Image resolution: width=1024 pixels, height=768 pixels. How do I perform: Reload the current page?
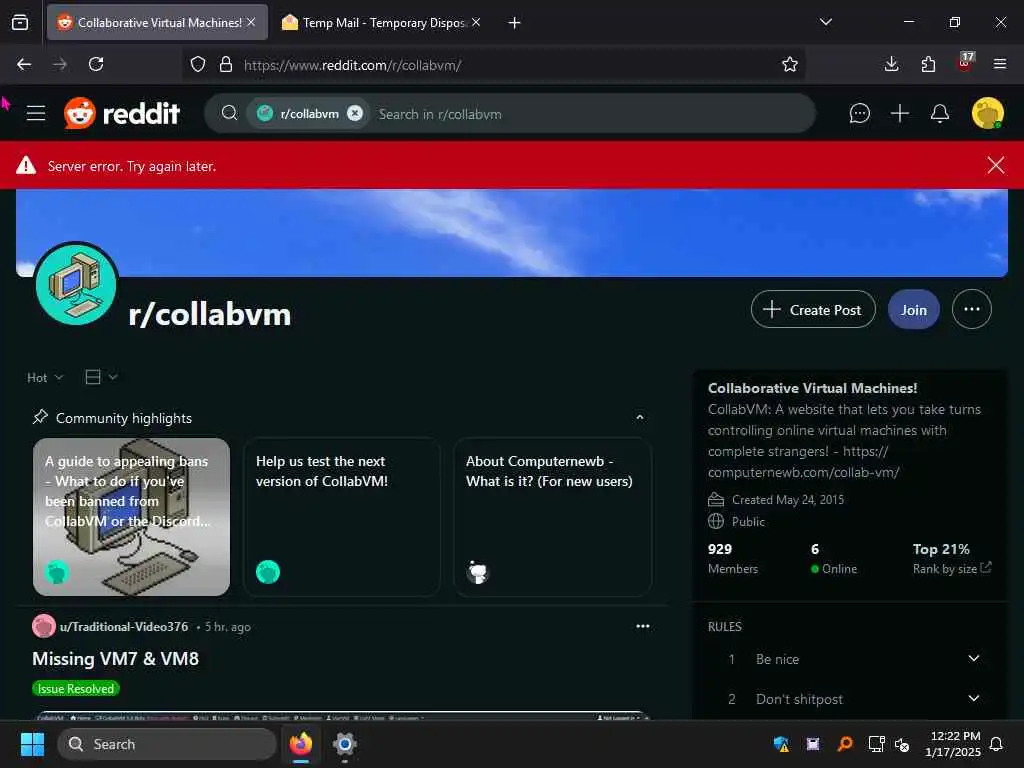(96, 64)
